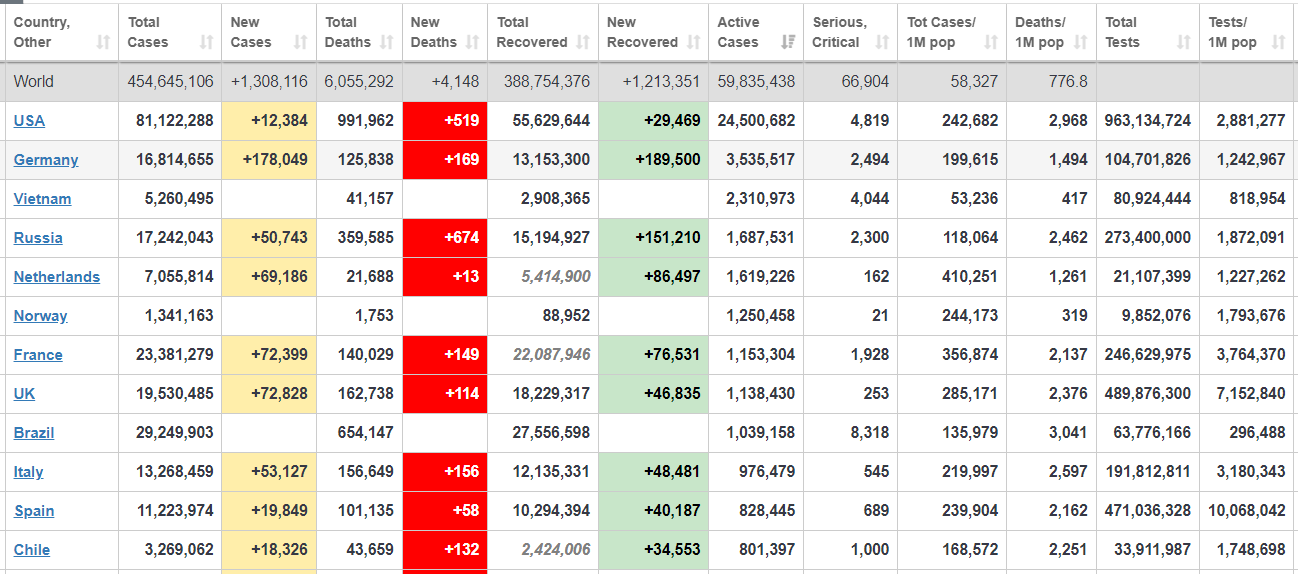Image resolution: width=1298 pixels, height=574 pixels.
Task: Click Netherlands new deaths +13 cell
Action: [x=445, y=277]
